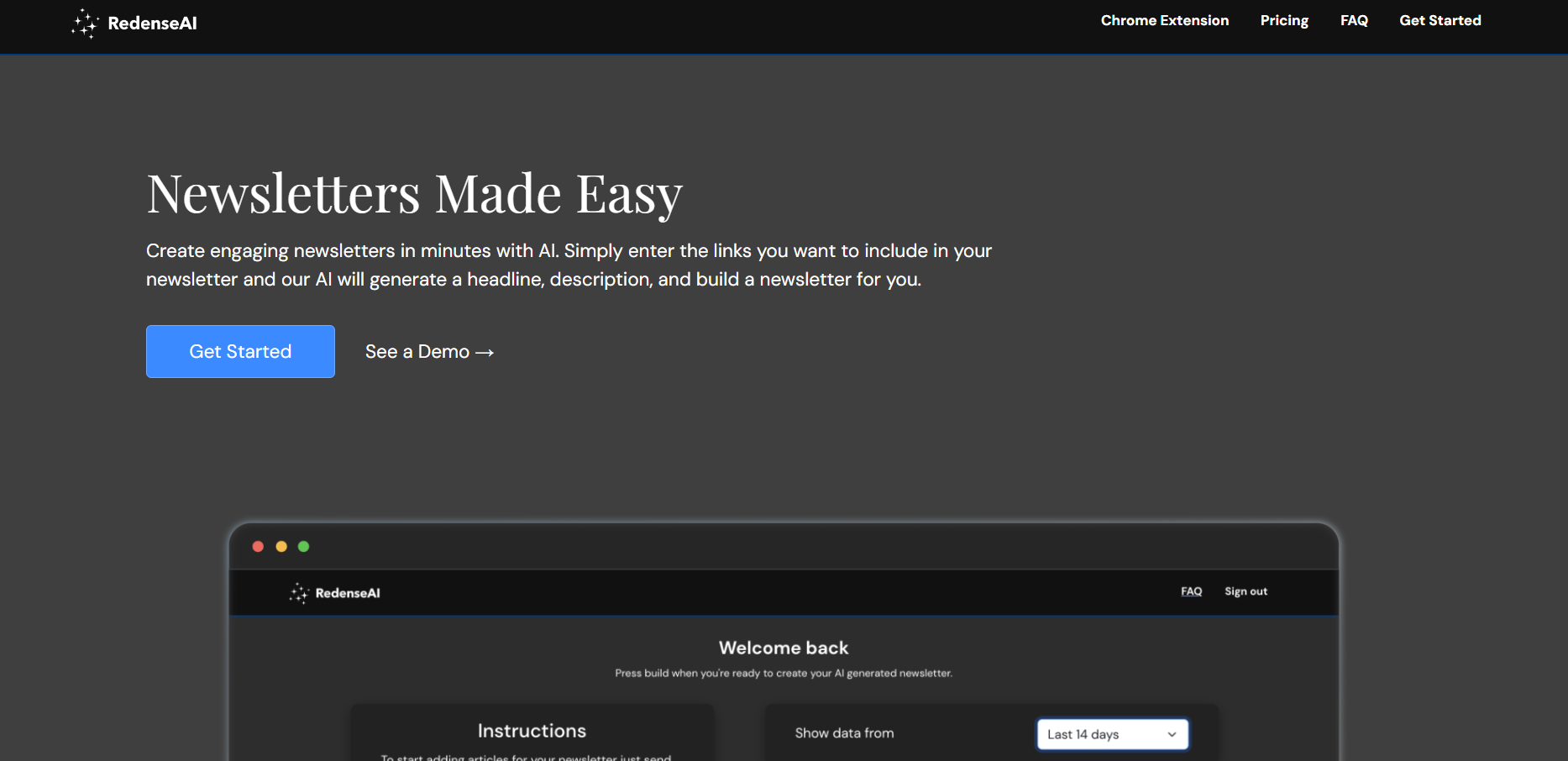1568x761 pixels.
Task: Click the Show data from label
Action: tap(844, 733)
